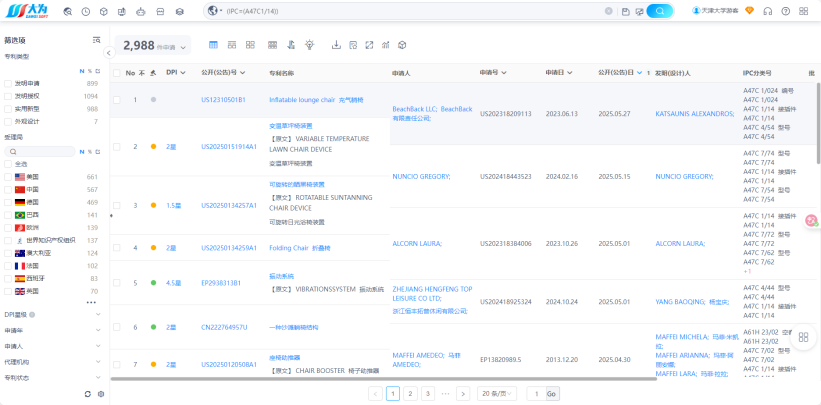Clear the search query with the X icon
821x405 pixels.
[x=608, y=11]
